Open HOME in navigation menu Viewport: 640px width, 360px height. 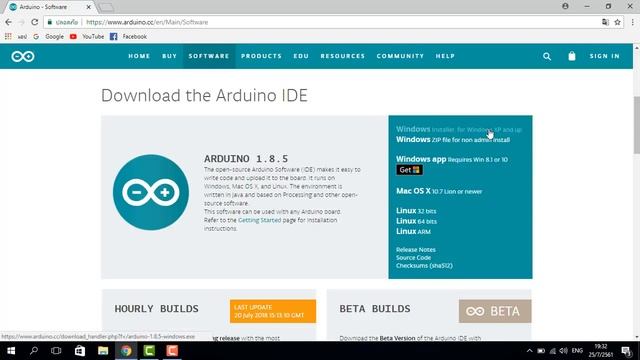pyautogui.click(x=139, y=56)
